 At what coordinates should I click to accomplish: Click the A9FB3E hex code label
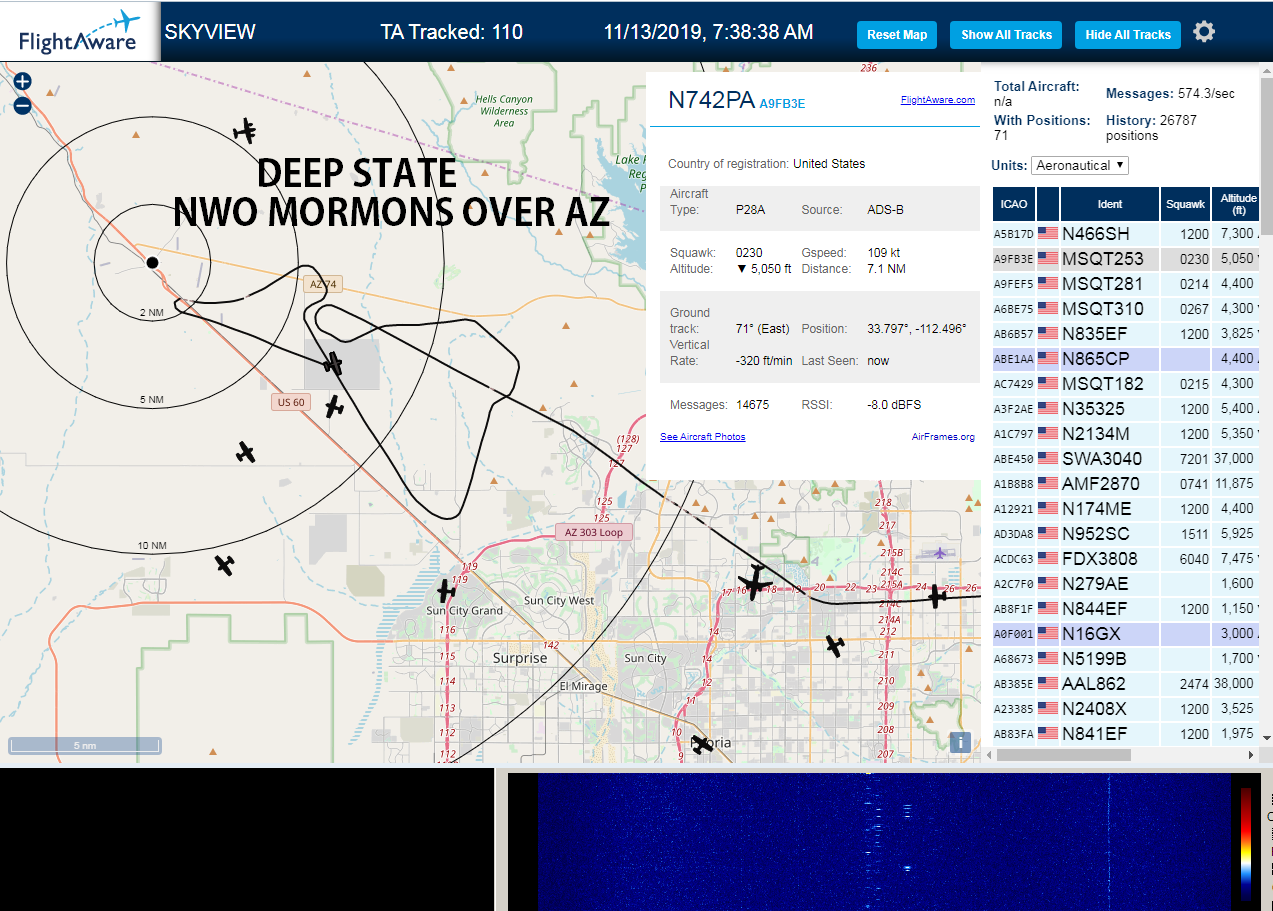pyautogui.click(x=782, y=103)
